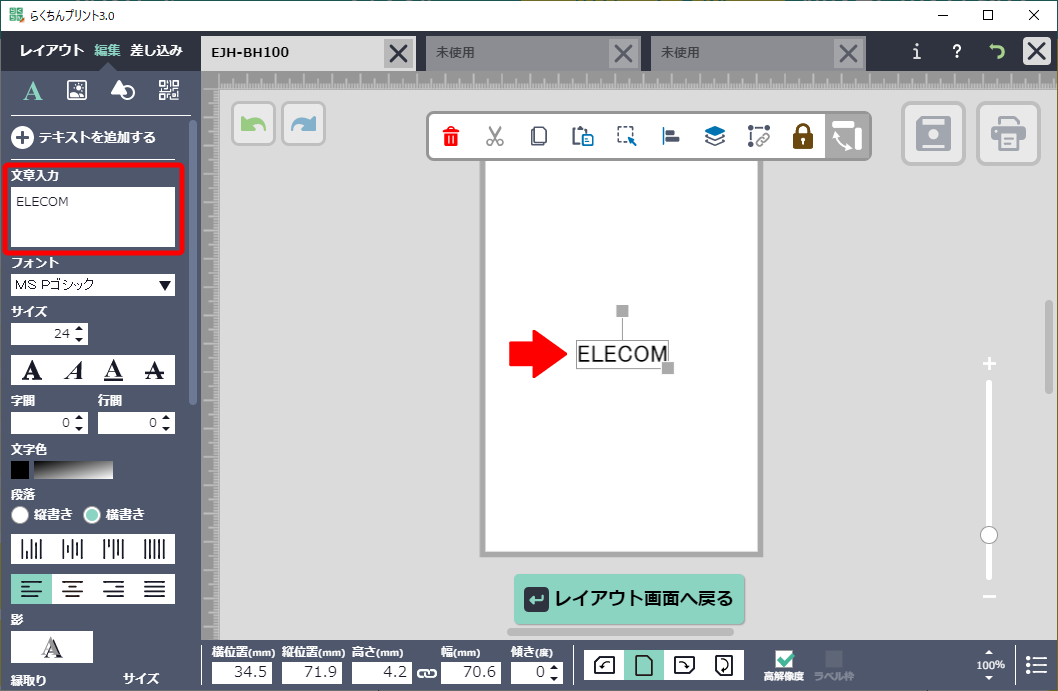This screenshot has width=1058, height=691.
Task: Click the black text color swatch
Action: (20, 470)
